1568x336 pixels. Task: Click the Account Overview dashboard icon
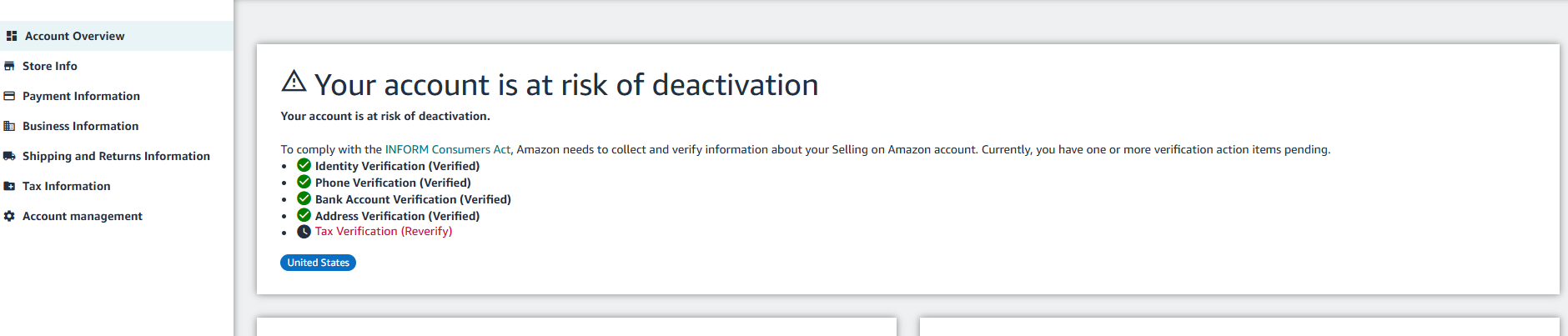click(x=12, y=36)
